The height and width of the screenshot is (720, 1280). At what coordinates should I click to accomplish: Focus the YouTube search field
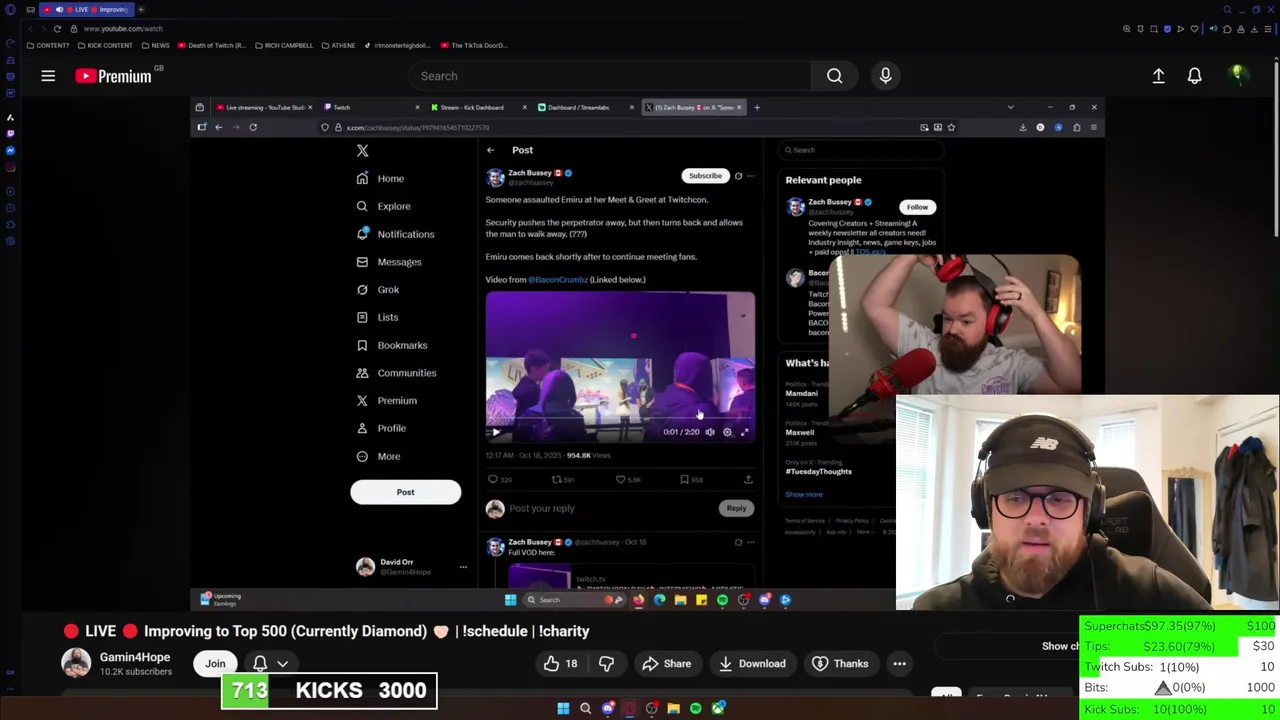point(610,76)
